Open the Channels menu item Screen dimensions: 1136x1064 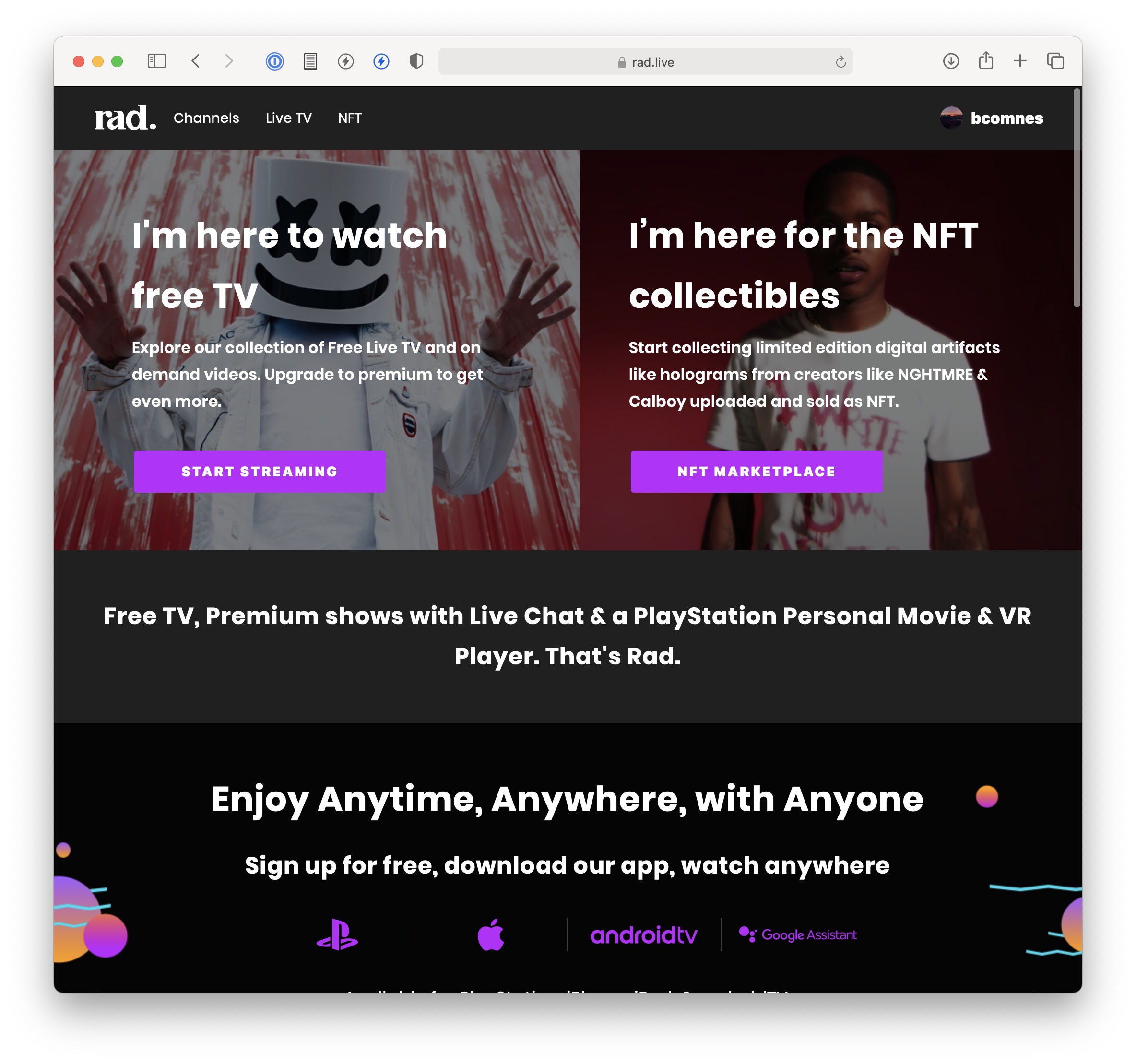206,118
